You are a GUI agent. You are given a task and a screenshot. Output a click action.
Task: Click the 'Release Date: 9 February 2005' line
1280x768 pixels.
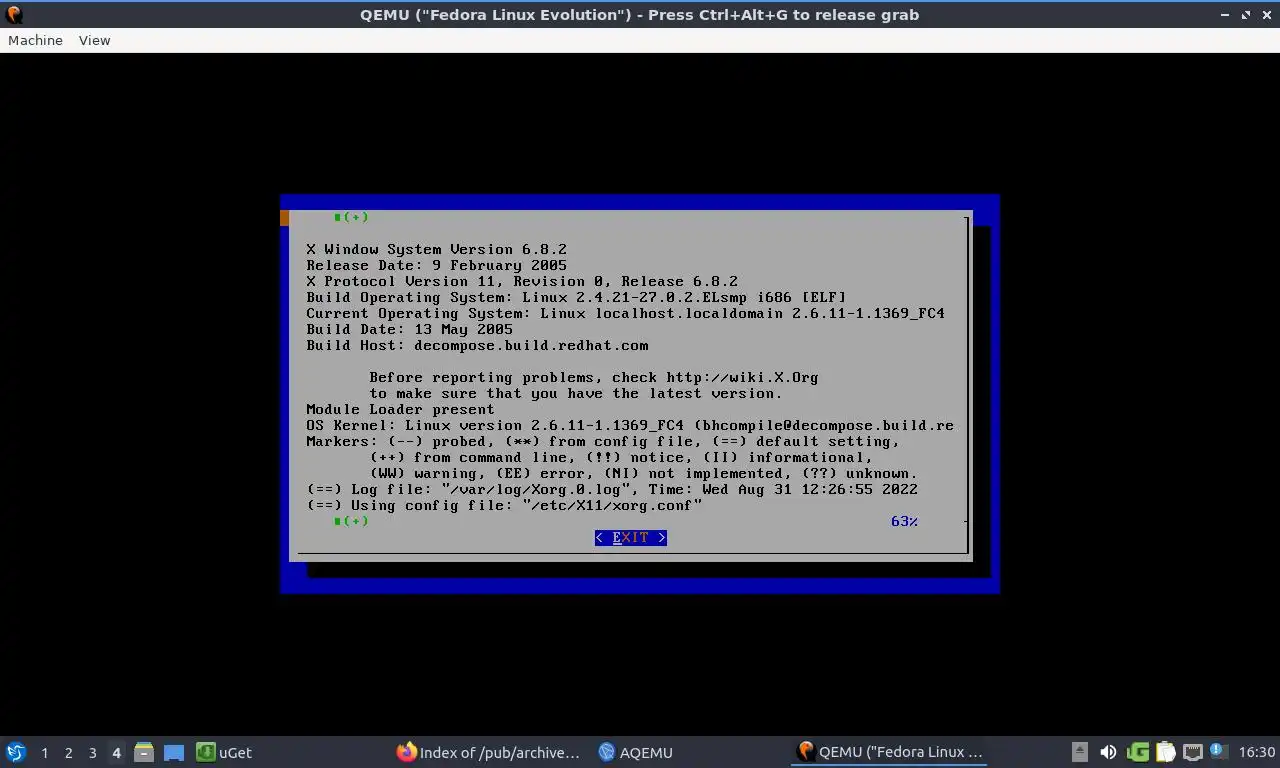436,265
